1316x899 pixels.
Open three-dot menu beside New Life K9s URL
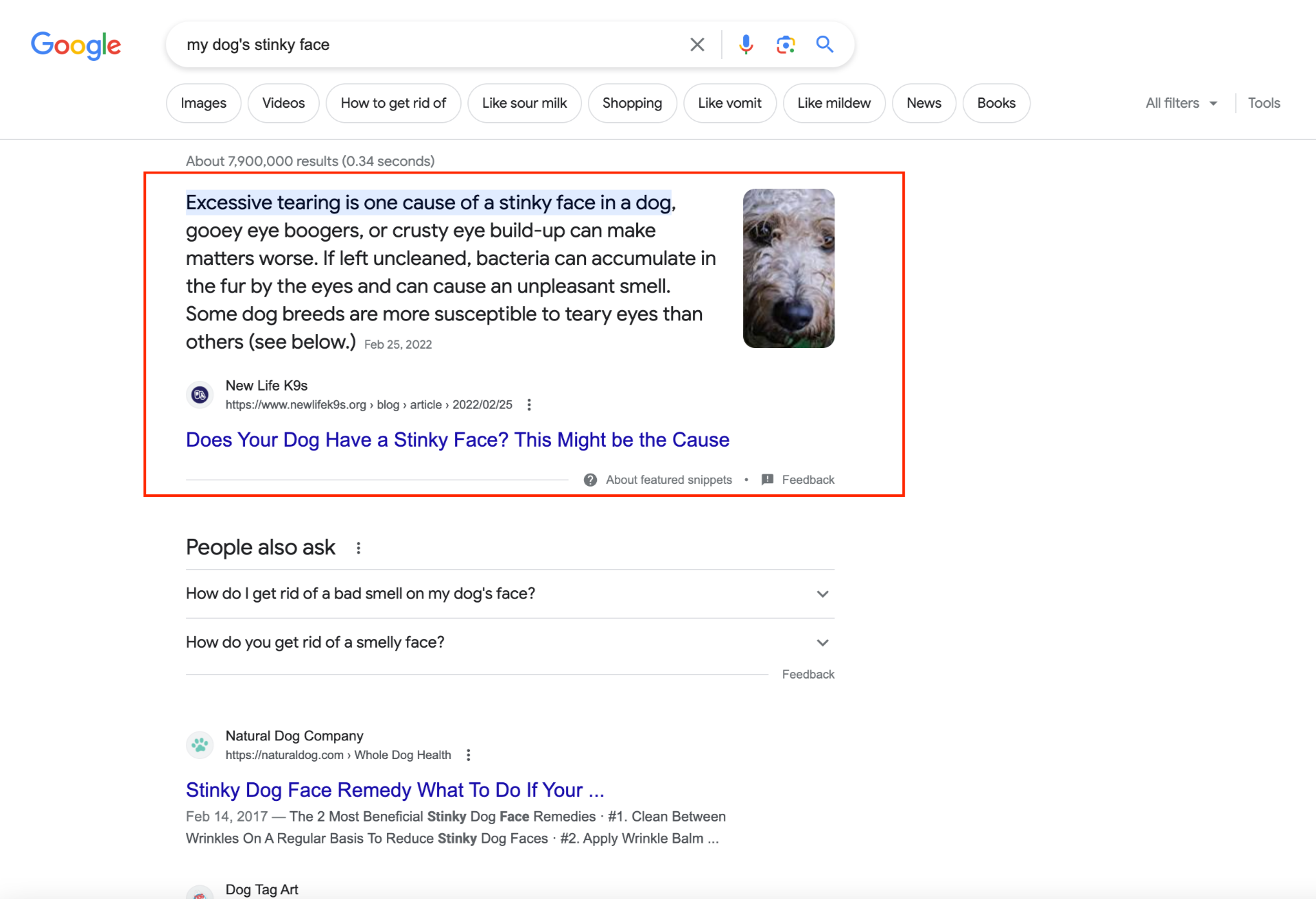coord(529,405)
